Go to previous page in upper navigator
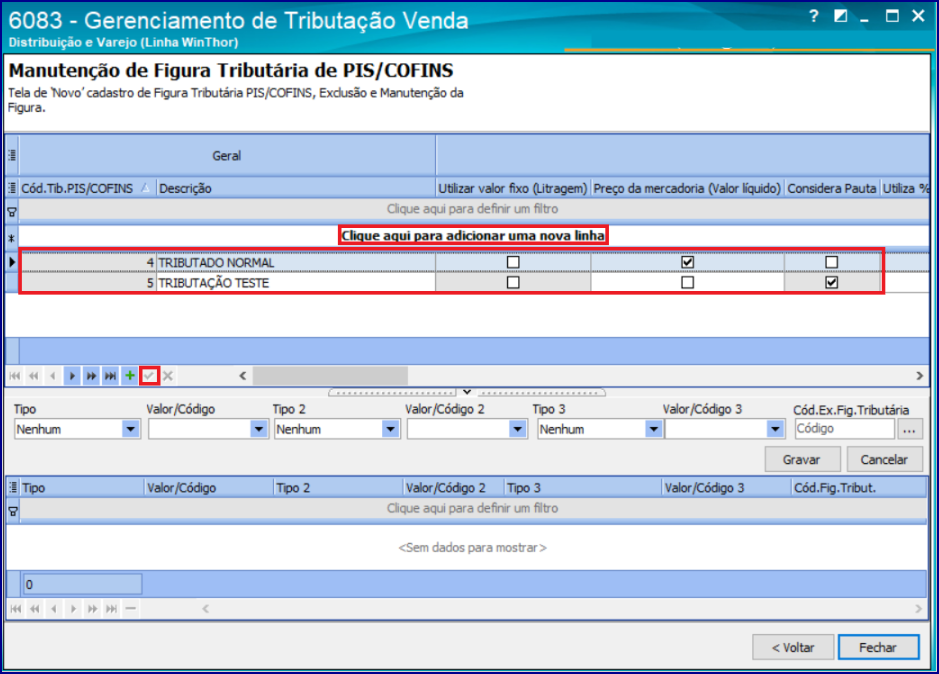 pyautogui.click(x=34, y=376)
